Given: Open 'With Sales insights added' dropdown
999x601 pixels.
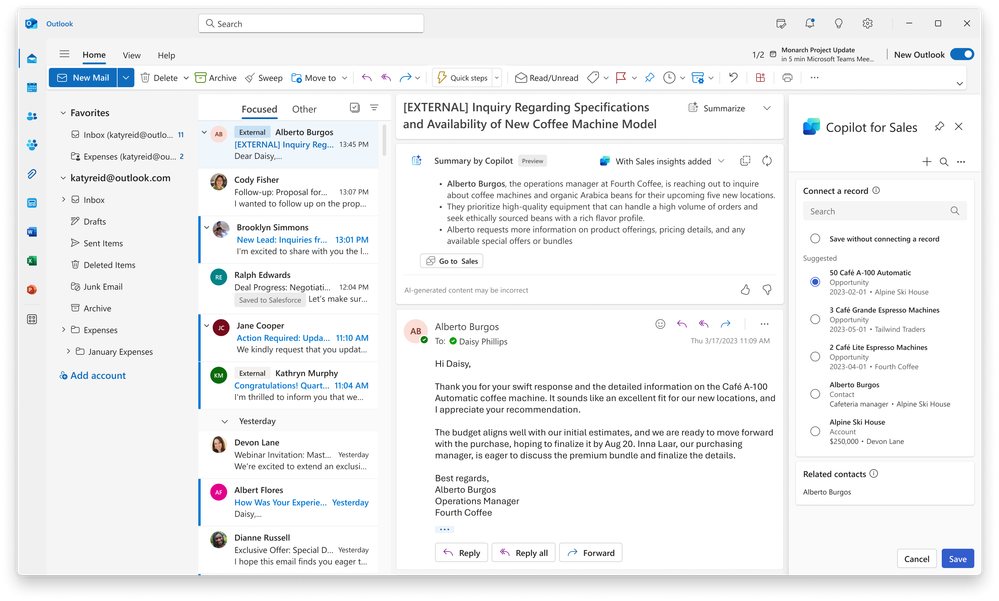Looking at the screenshot, I should click(721, 161).
